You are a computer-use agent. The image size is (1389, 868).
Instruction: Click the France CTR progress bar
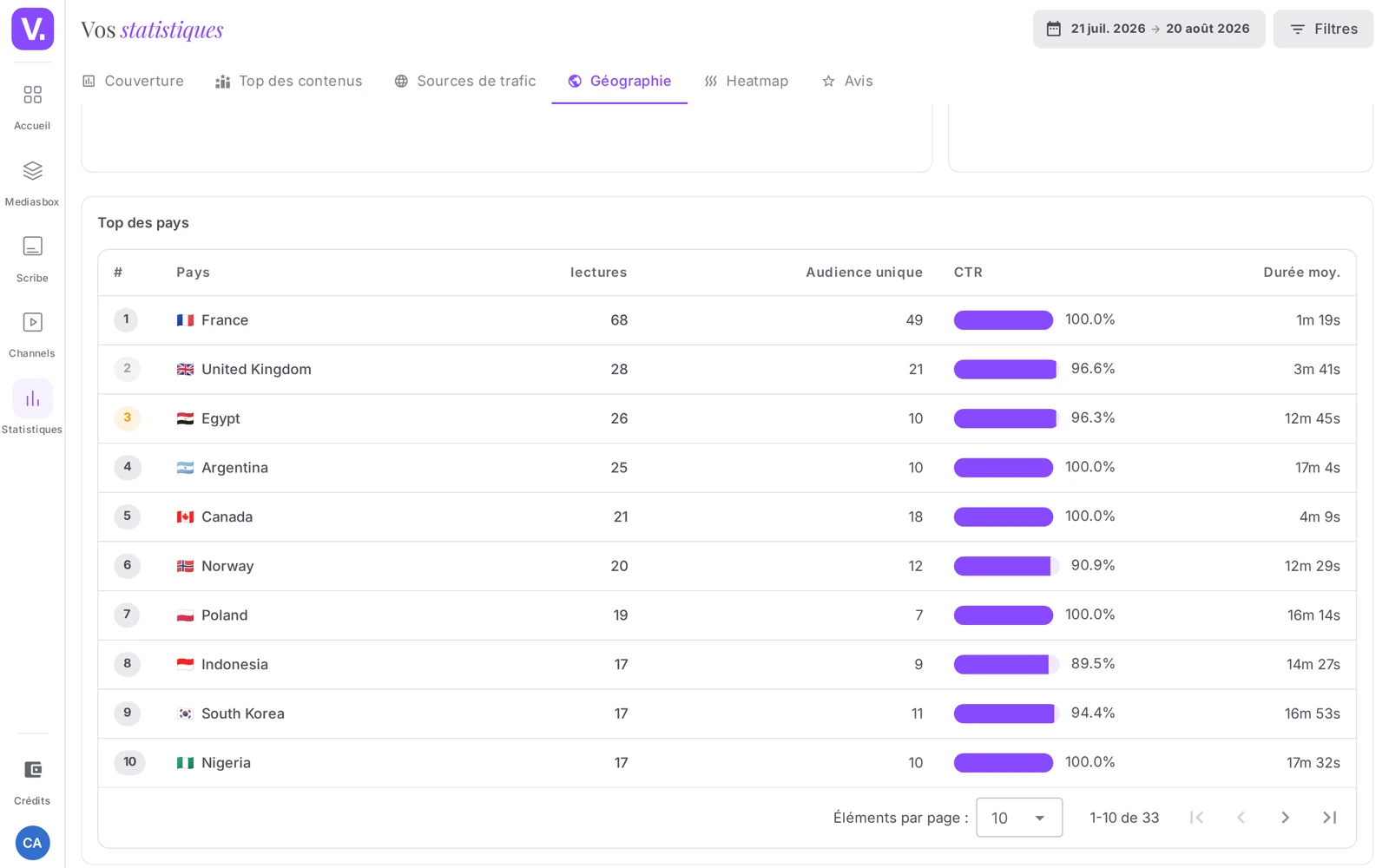coord(1004,320)
